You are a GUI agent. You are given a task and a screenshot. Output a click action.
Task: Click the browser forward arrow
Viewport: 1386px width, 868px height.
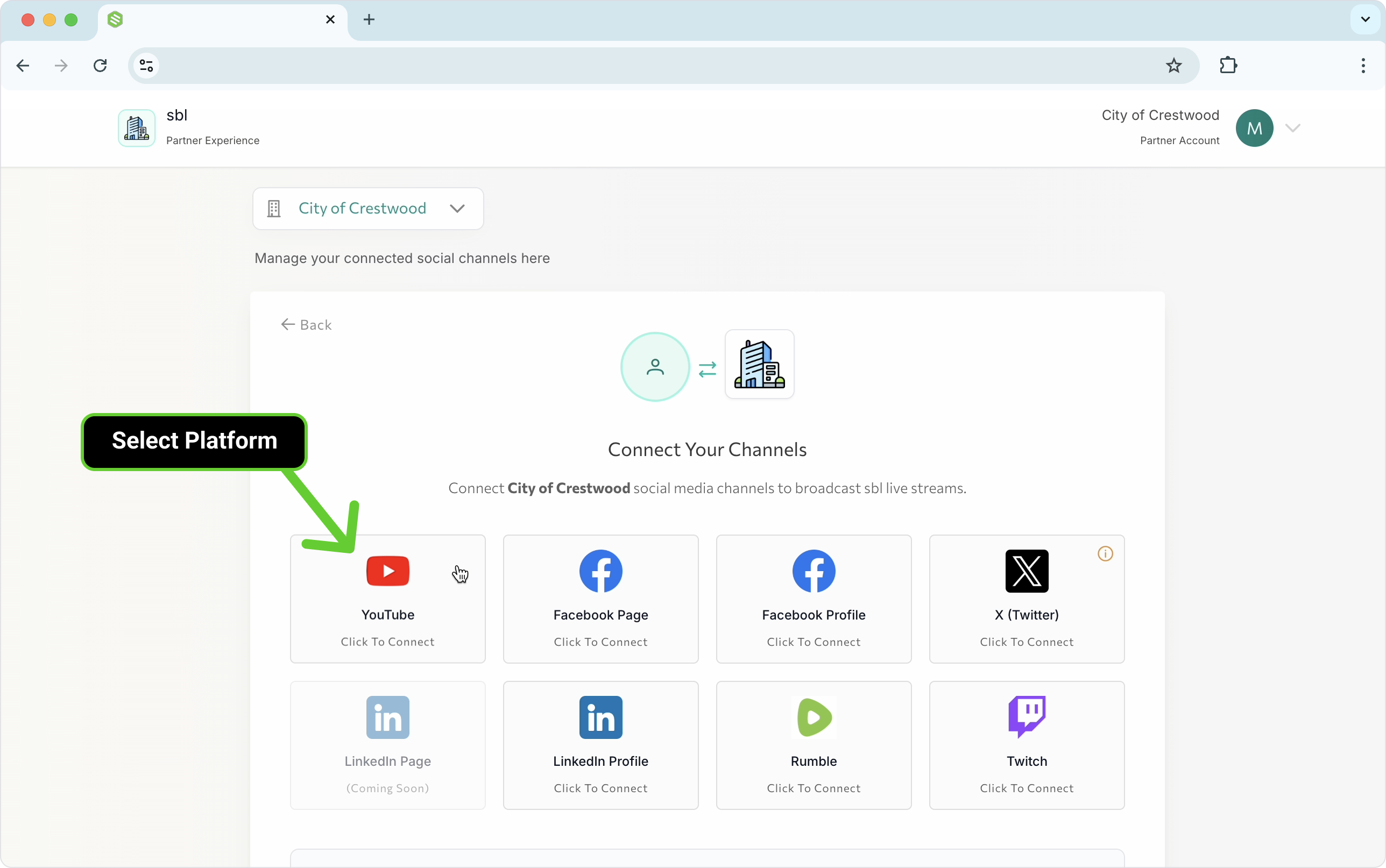61,66
